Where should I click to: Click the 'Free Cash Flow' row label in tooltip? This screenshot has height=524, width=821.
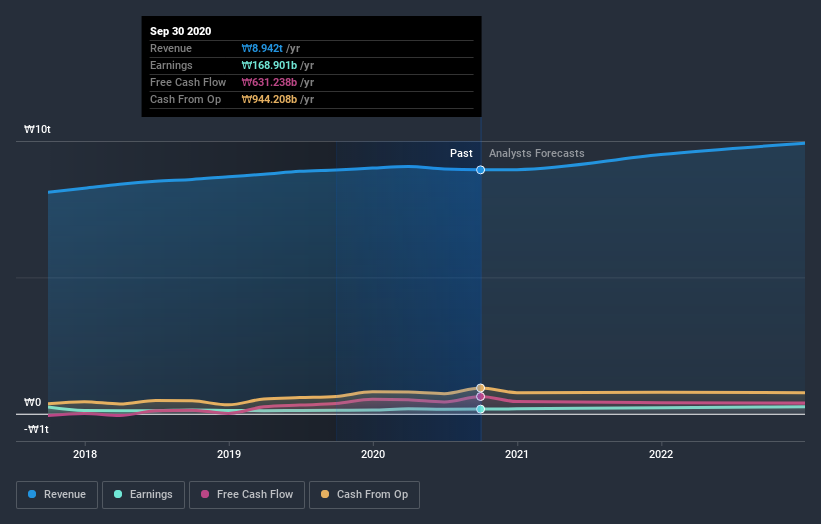pos(188,82)
